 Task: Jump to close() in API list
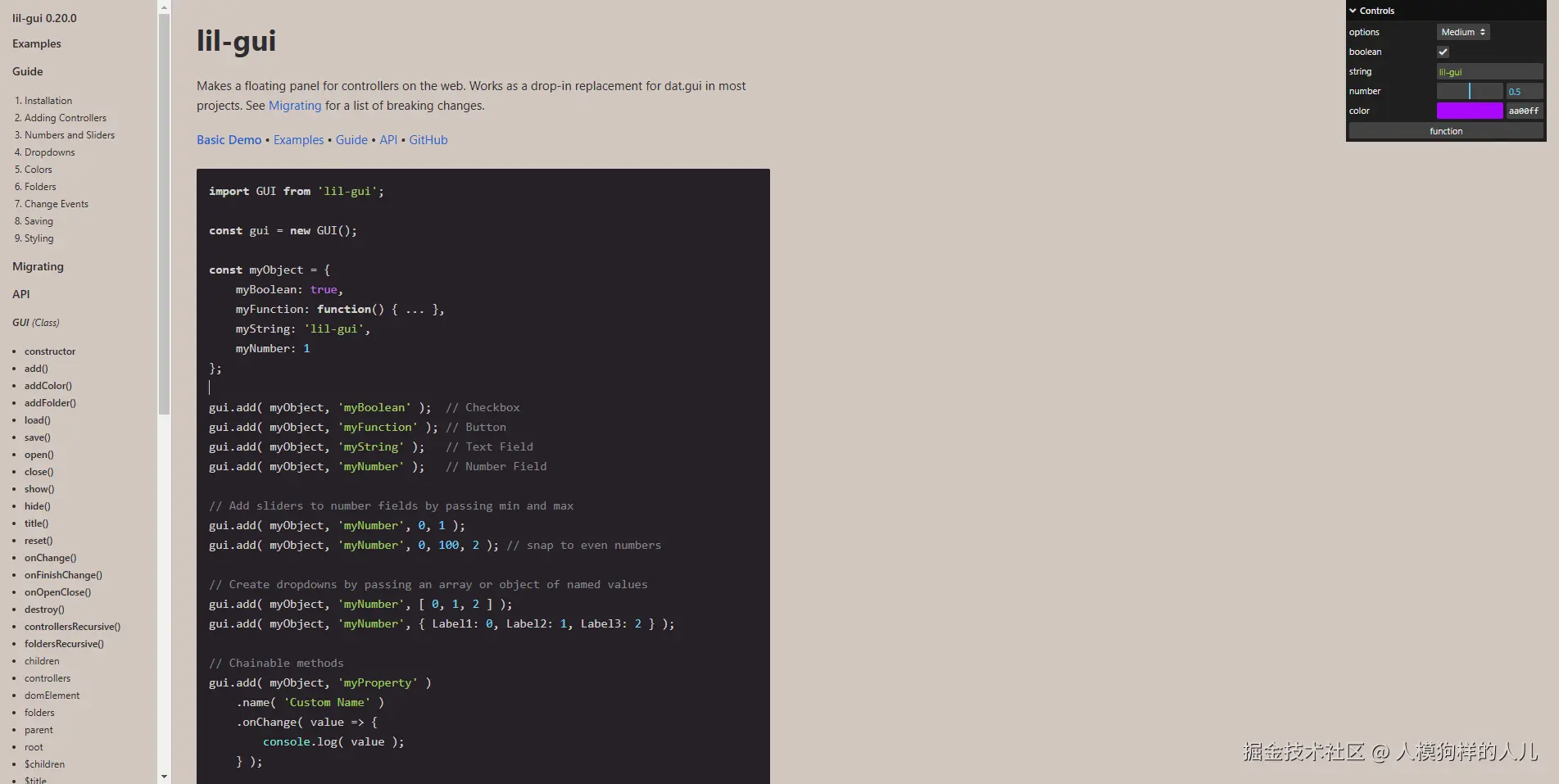(x=39, y=472)
